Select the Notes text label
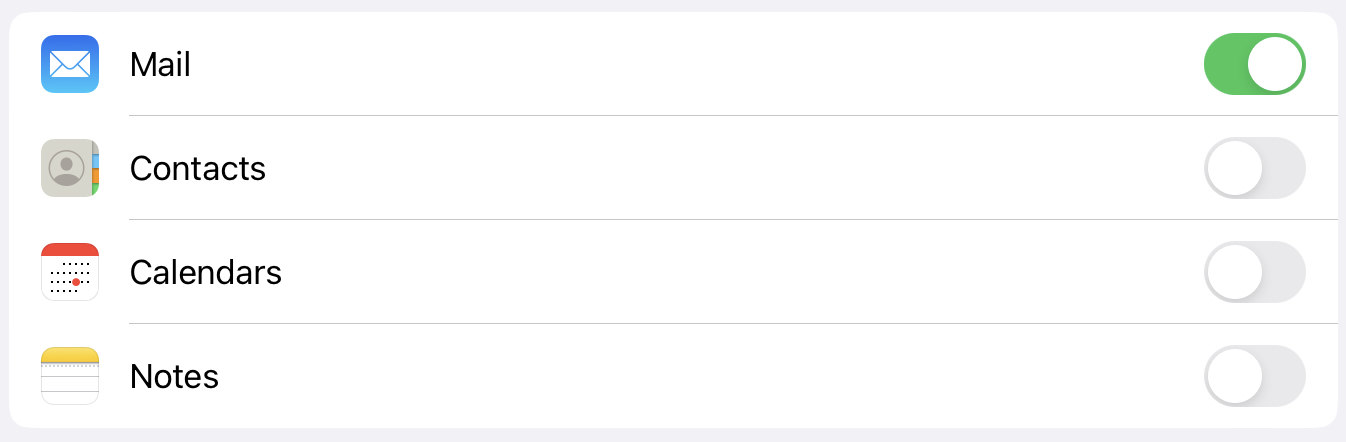This screenshot has width=1346, height=442. 174,377
